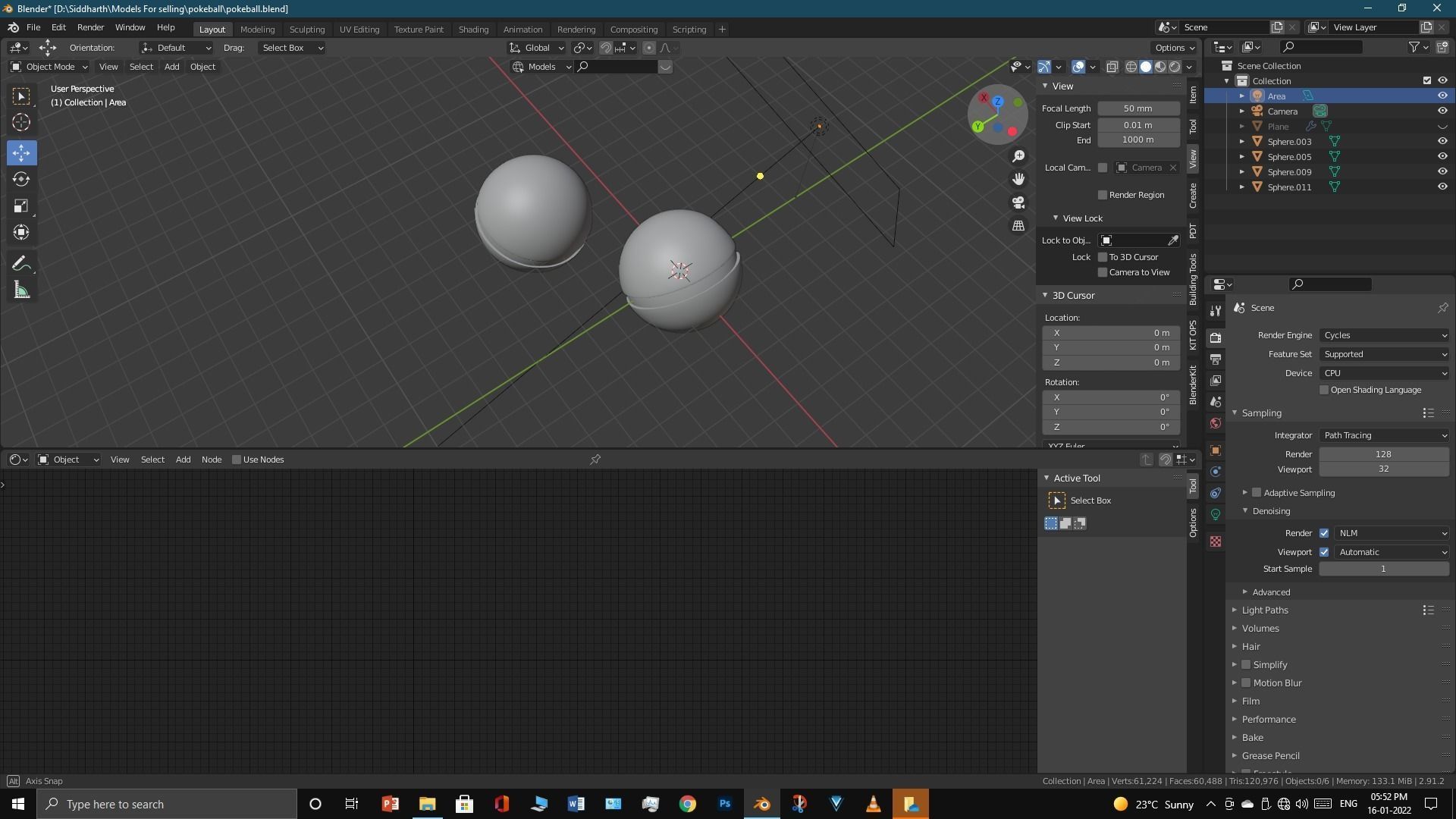The width and height of the screenshot is (1456, 819).
Task: Enable Adaptive Sampling checkbox
Action: [x=1257, y=493]
